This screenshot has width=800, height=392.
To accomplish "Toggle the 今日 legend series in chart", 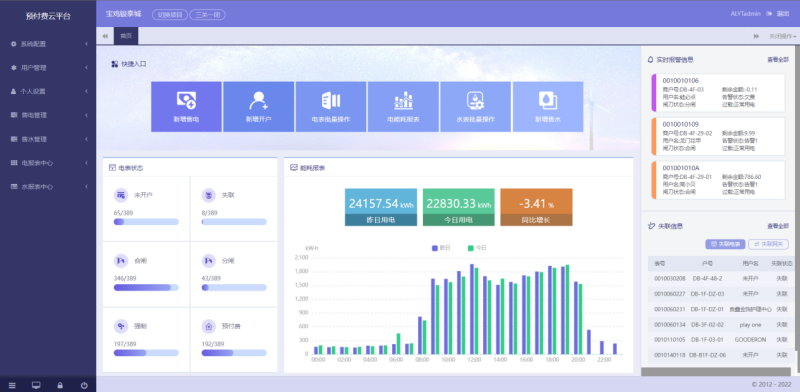I will click(x=477, y=248).
